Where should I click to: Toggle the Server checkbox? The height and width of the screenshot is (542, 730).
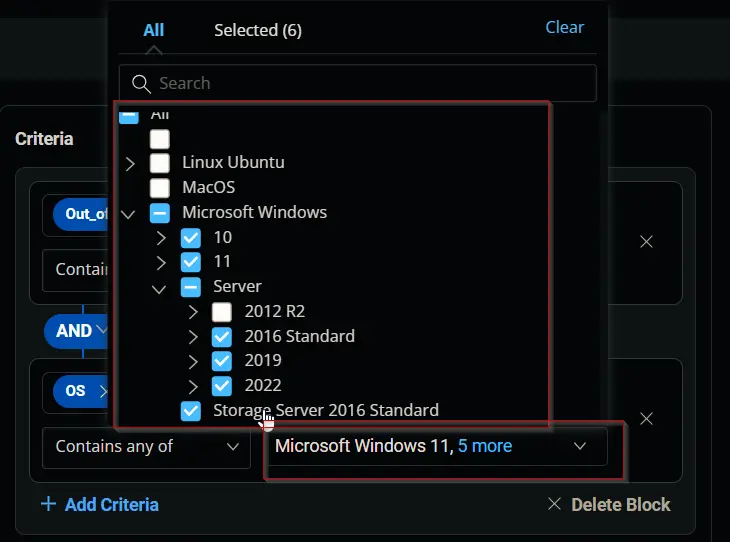point(191,287)
